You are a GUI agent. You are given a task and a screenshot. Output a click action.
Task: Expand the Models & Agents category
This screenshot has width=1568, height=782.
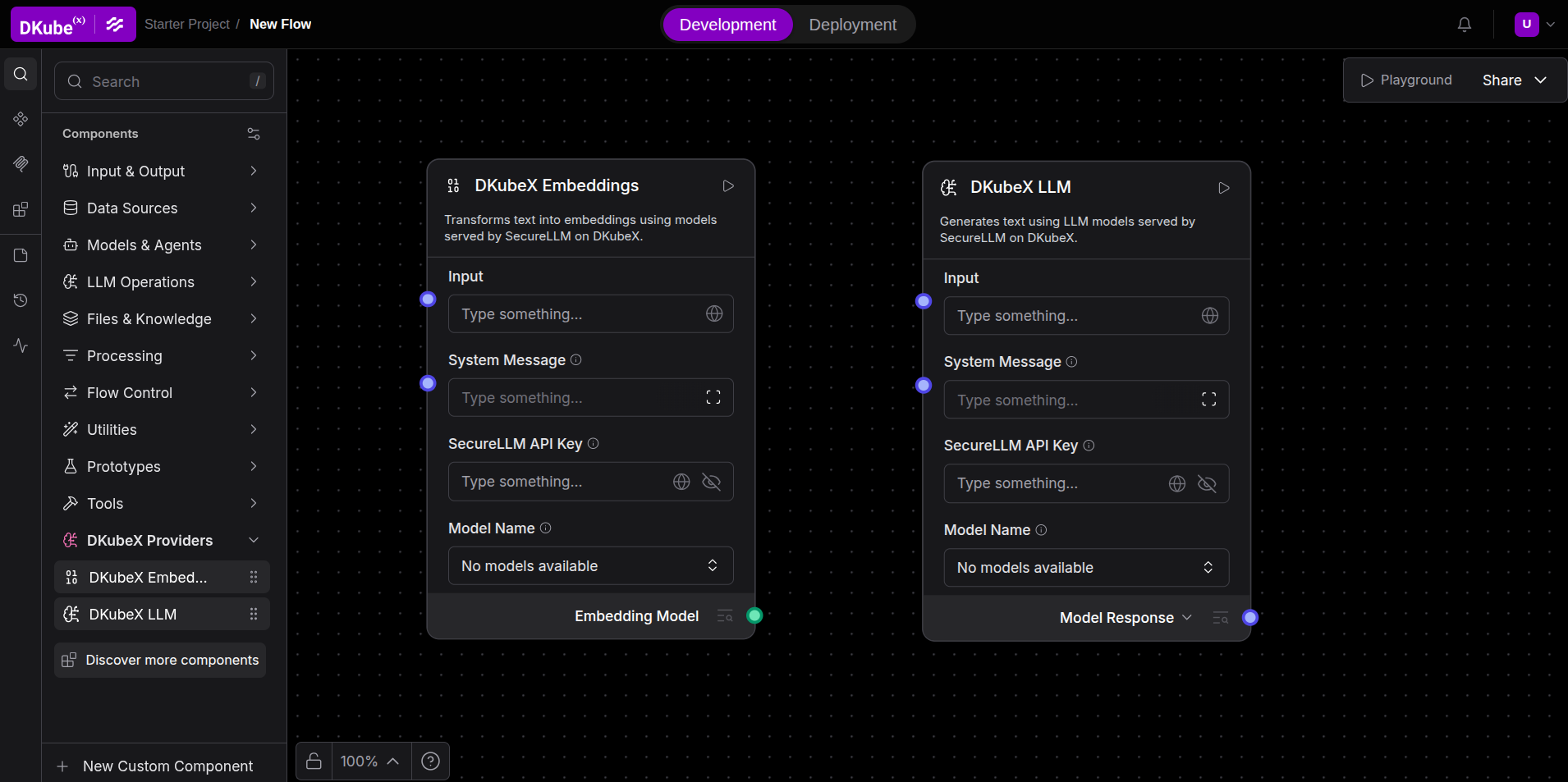point(162,245)
